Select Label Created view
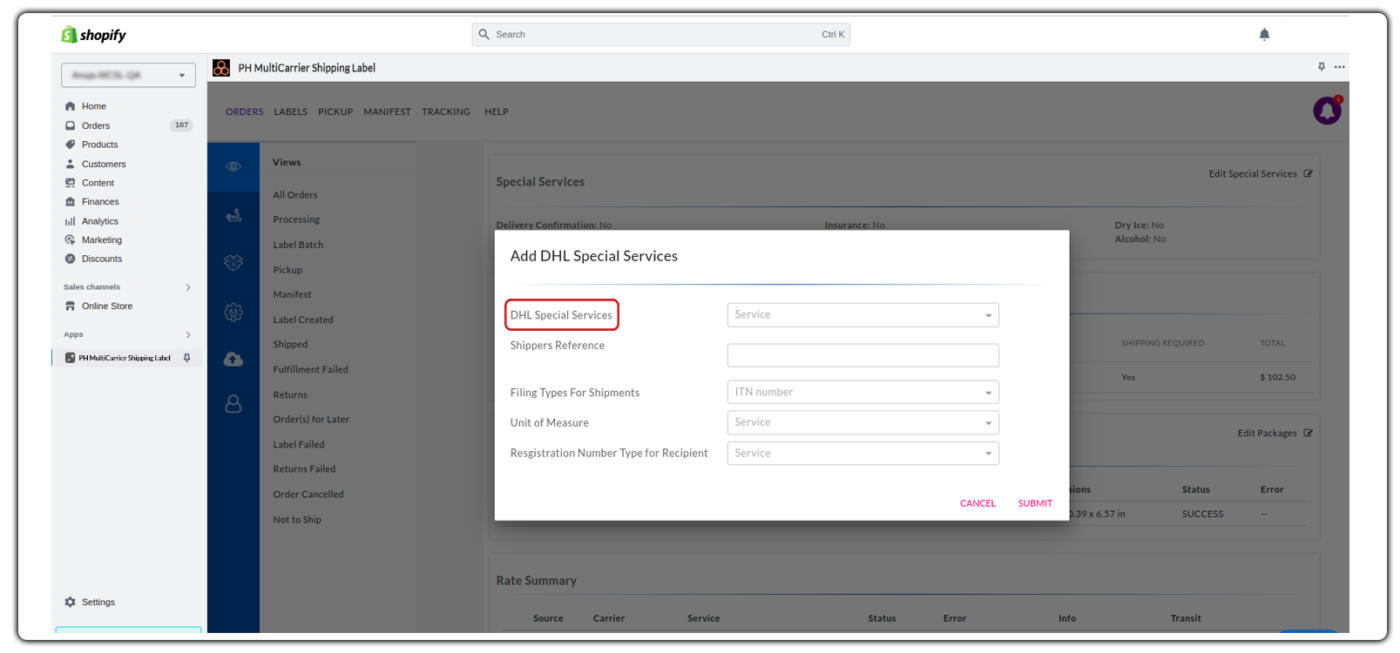Viewport: 1400px width, 653px height. [x=303, y=320]
